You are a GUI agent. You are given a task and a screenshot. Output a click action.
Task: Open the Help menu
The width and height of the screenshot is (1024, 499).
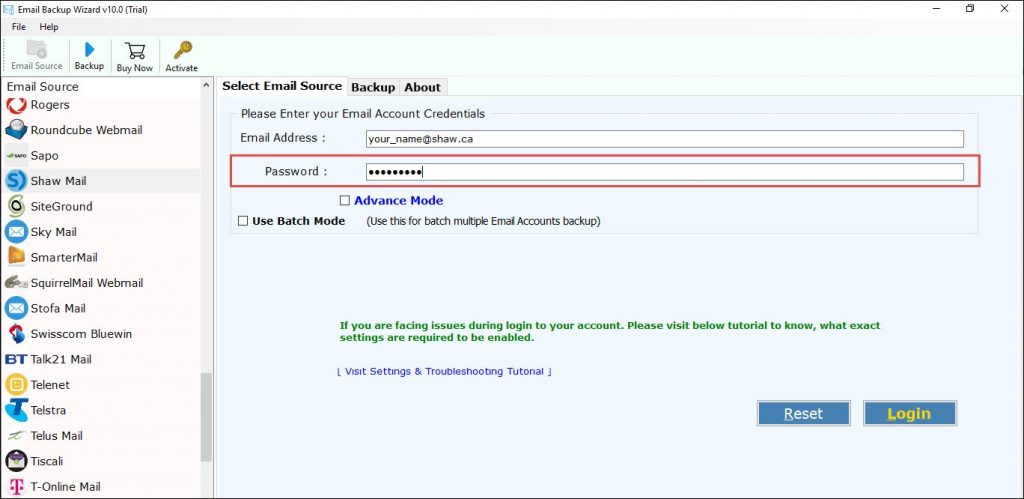click(49, 27)
